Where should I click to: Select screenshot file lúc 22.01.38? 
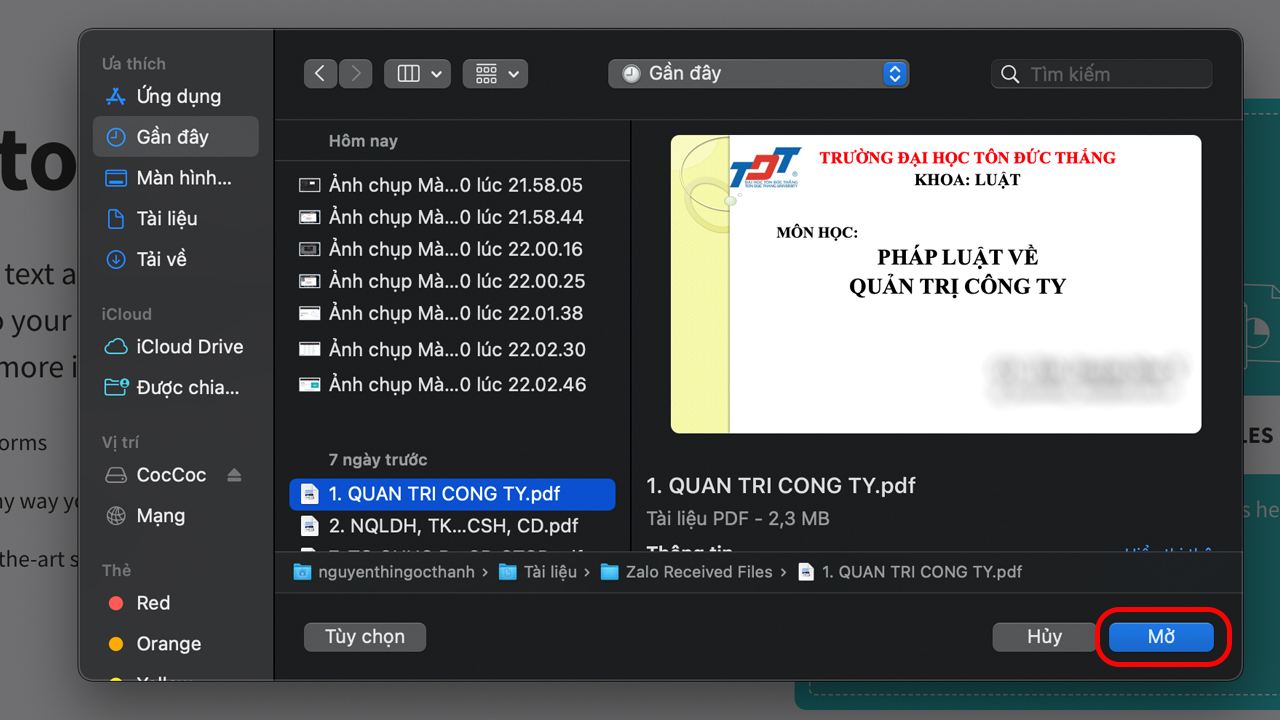point(452,313)
